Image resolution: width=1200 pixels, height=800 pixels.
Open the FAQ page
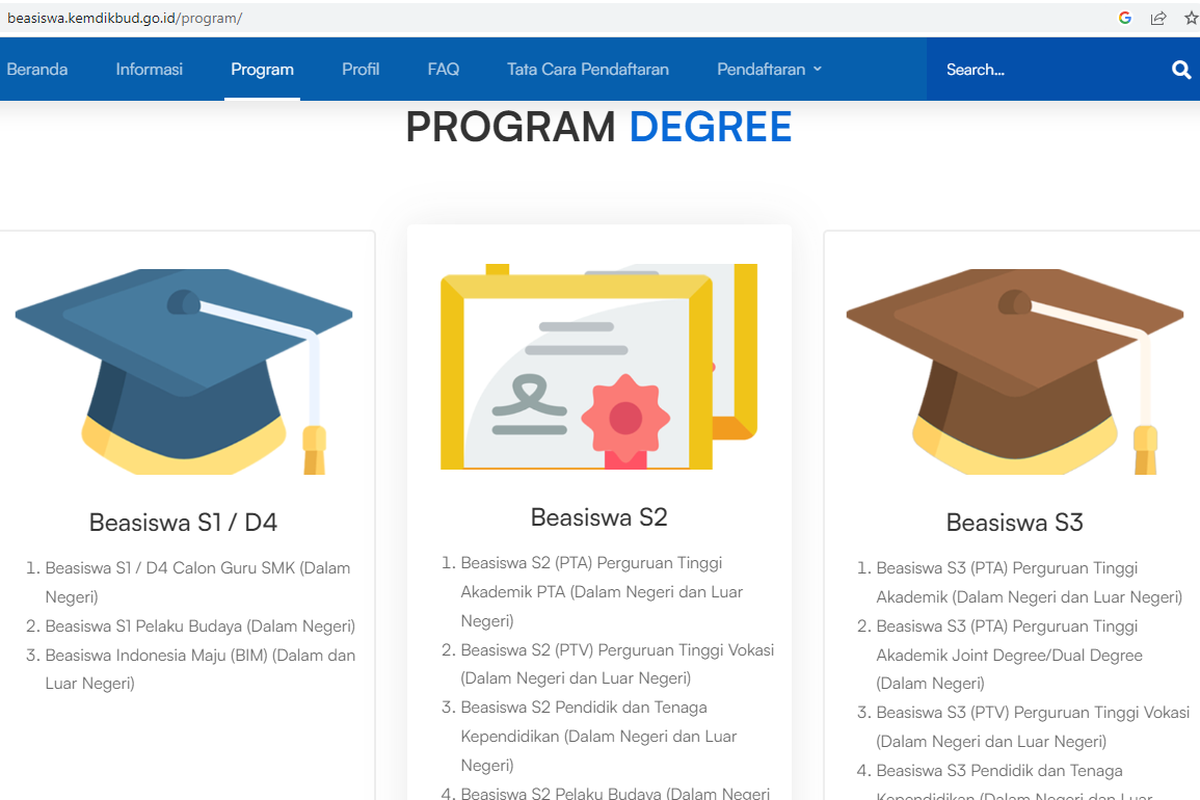(x=443, y=70)
